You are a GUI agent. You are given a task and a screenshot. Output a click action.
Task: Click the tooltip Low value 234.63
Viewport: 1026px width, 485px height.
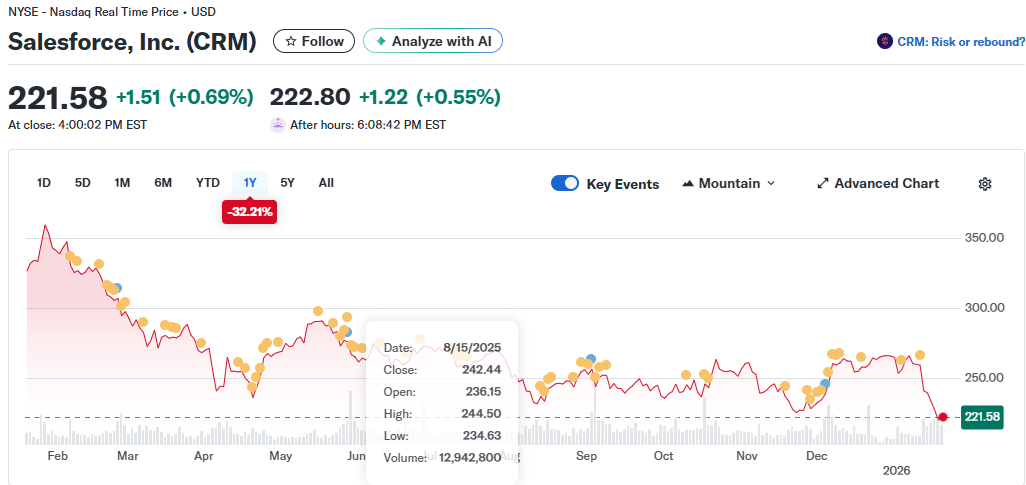[483, 436]
